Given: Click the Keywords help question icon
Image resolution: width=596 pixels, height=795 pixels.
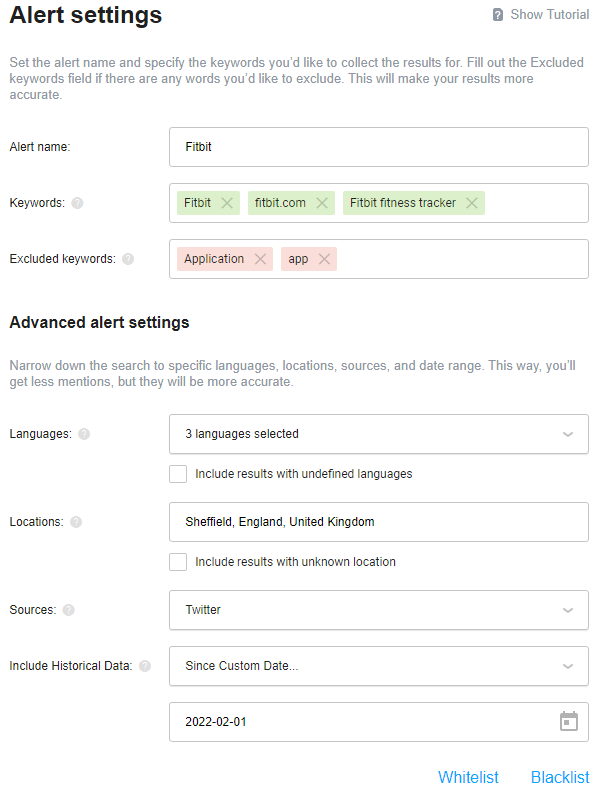Looking at the screenshot, I should point(77,203).
